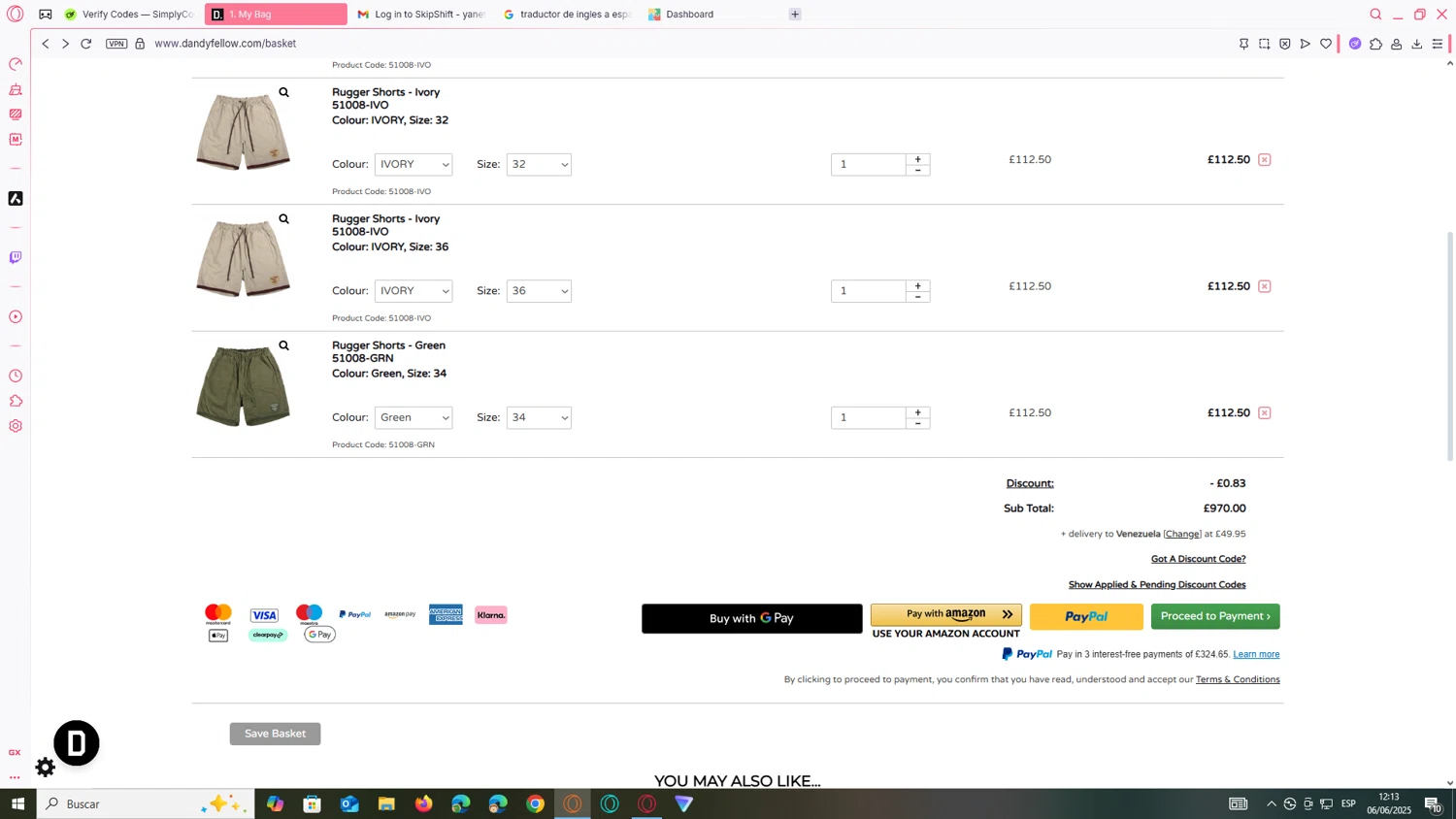Open Colour dropdown for Ivory size 32 shorts

point(414,164)
